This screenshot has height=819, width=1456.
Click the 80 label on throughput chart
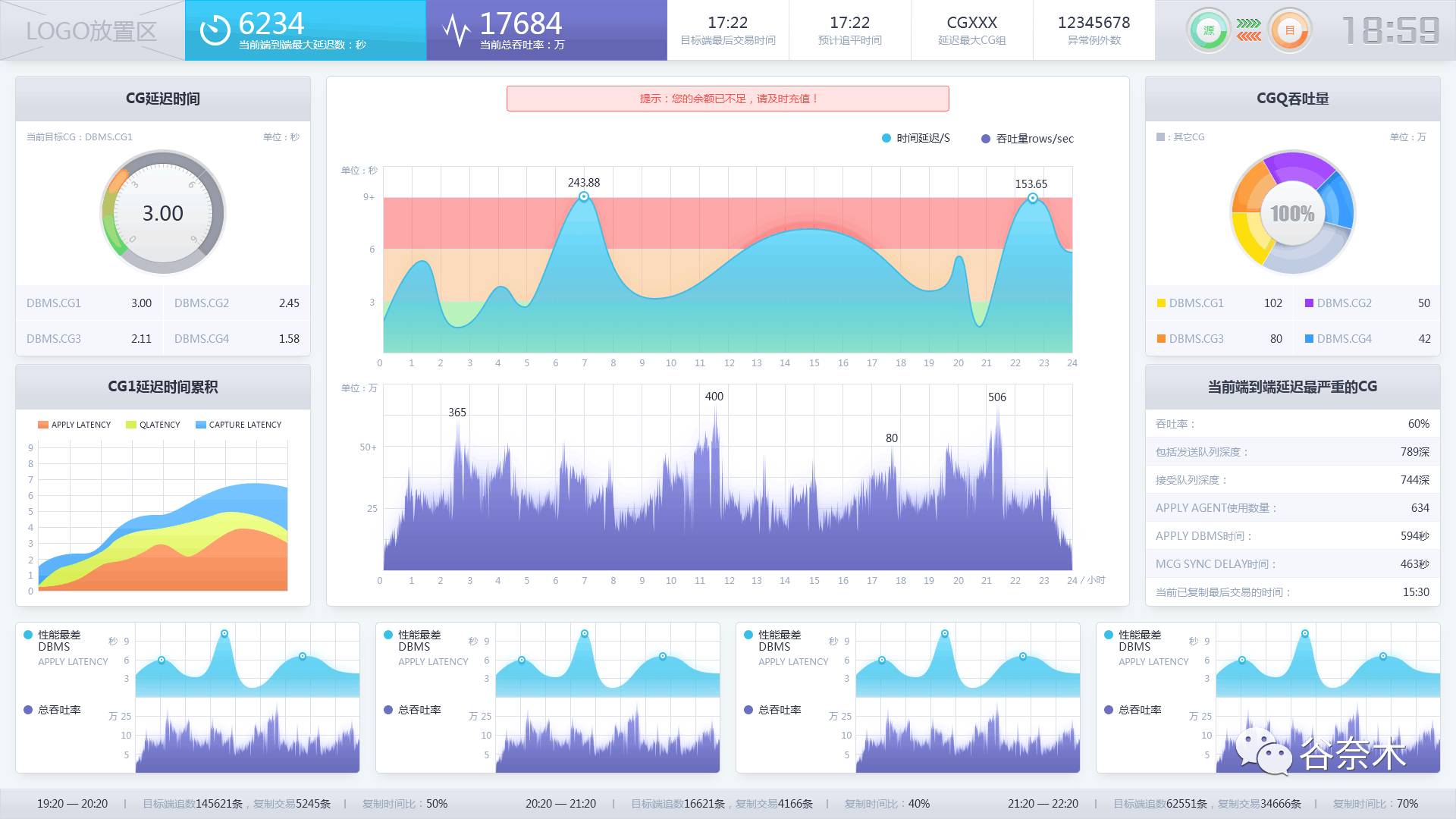pyautogui.click(x=892, y=438)
